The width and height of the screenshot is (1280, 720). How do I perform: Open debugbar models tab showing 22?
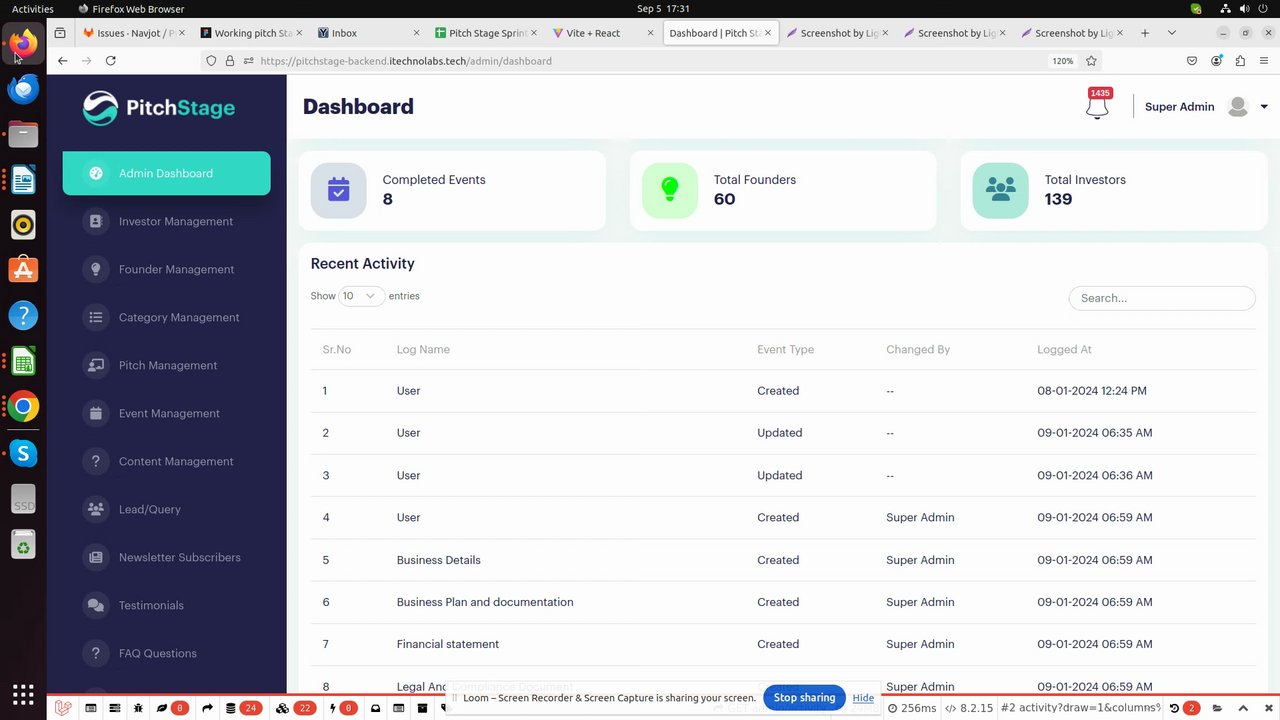click(295, 708)
